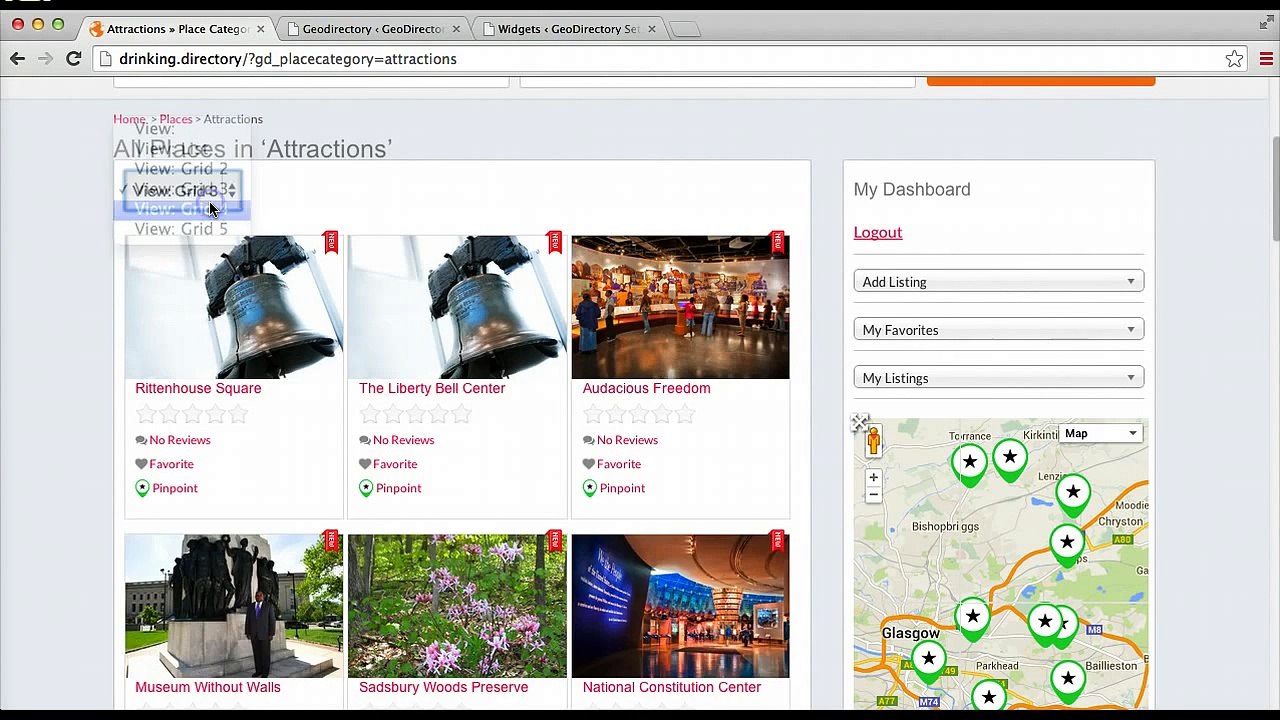Choose View: Grid 2 from the open list

pos(181,169)
